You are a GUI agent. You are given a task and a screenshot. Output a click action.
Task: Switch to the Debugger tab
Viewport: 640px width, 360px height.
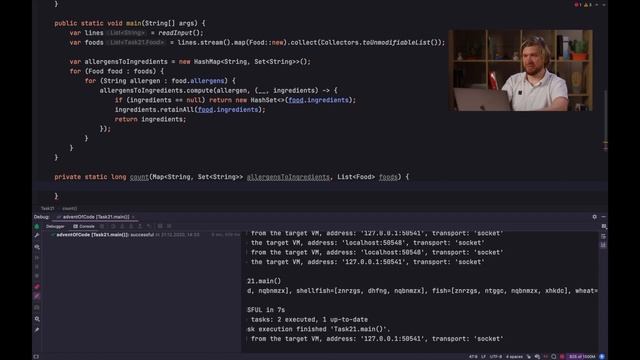(55, 226)
